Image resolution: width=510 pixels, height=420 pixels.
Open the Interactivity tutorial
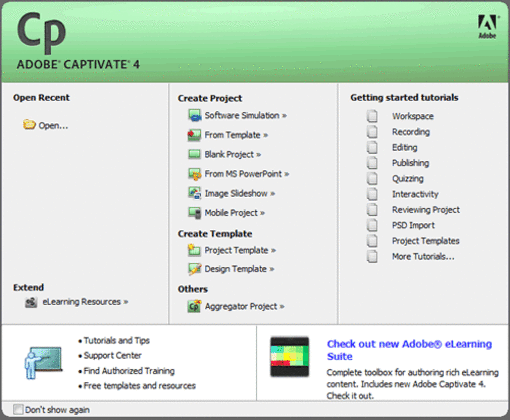(x=415, y=194)
